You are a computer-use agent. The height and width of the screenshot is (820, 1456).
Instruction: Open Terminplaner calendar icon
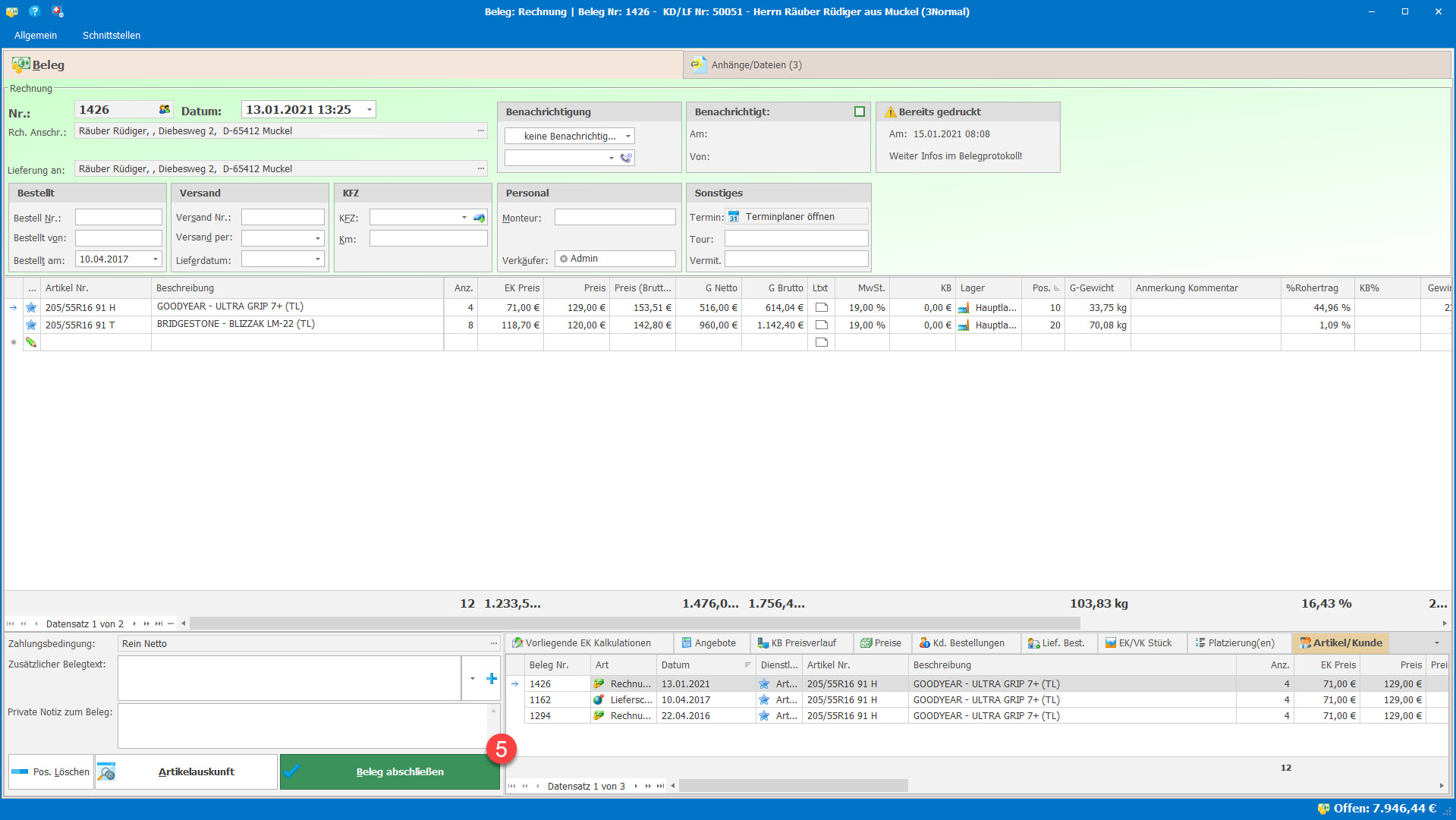point(734,217)
